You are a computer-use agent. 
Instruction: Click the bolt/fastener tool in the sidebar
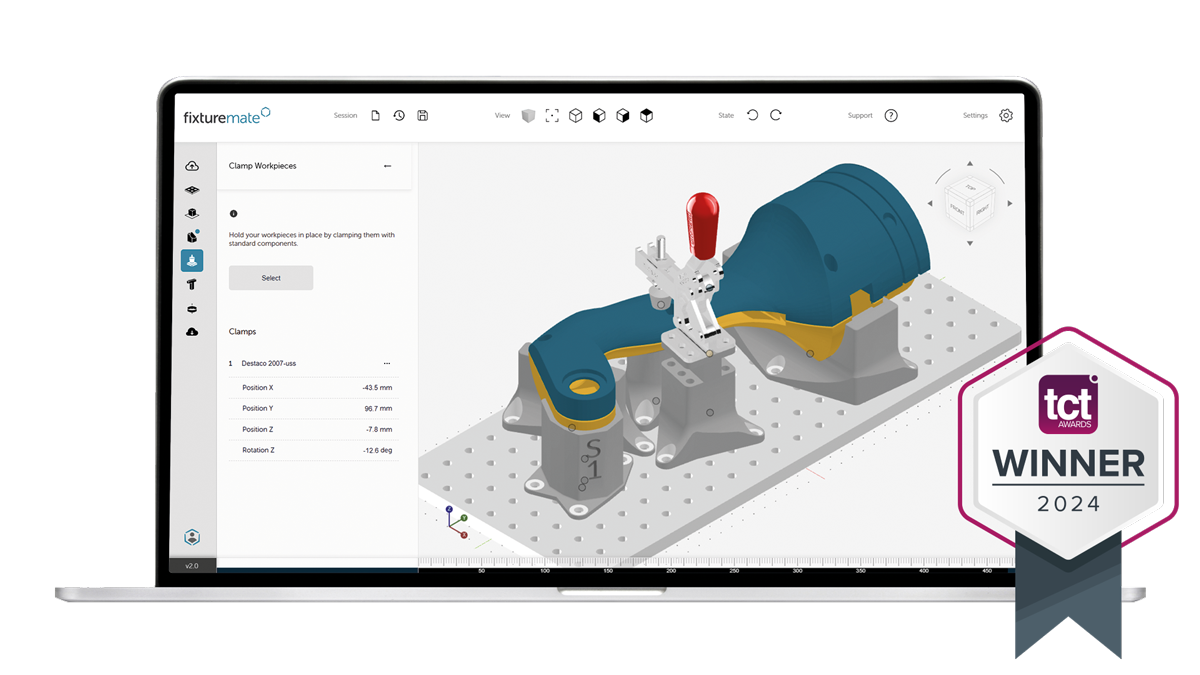192,284
